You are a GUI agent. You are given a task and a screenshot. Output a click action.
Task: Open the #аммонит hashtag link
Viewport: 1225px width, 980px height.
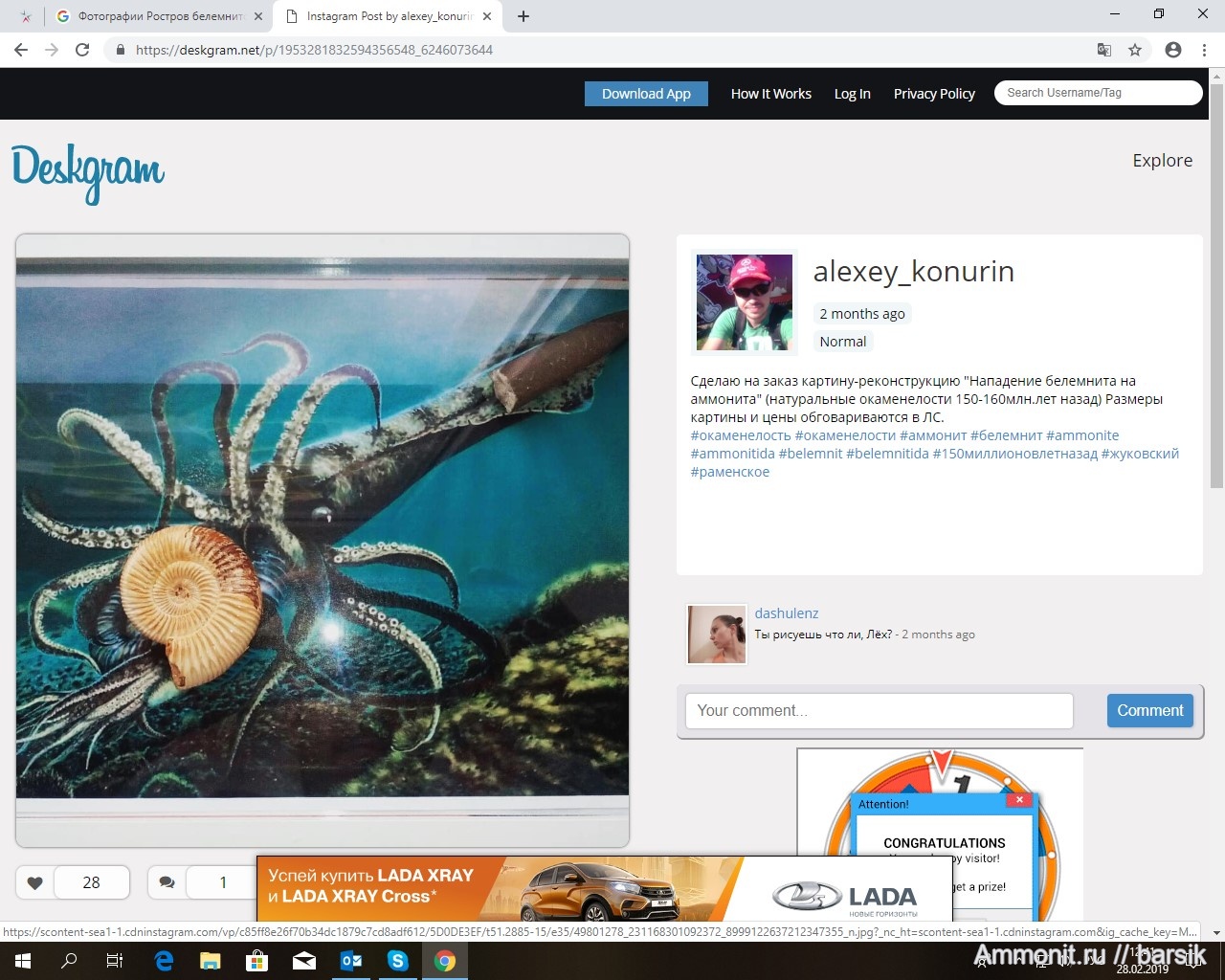tap(932, 435)
